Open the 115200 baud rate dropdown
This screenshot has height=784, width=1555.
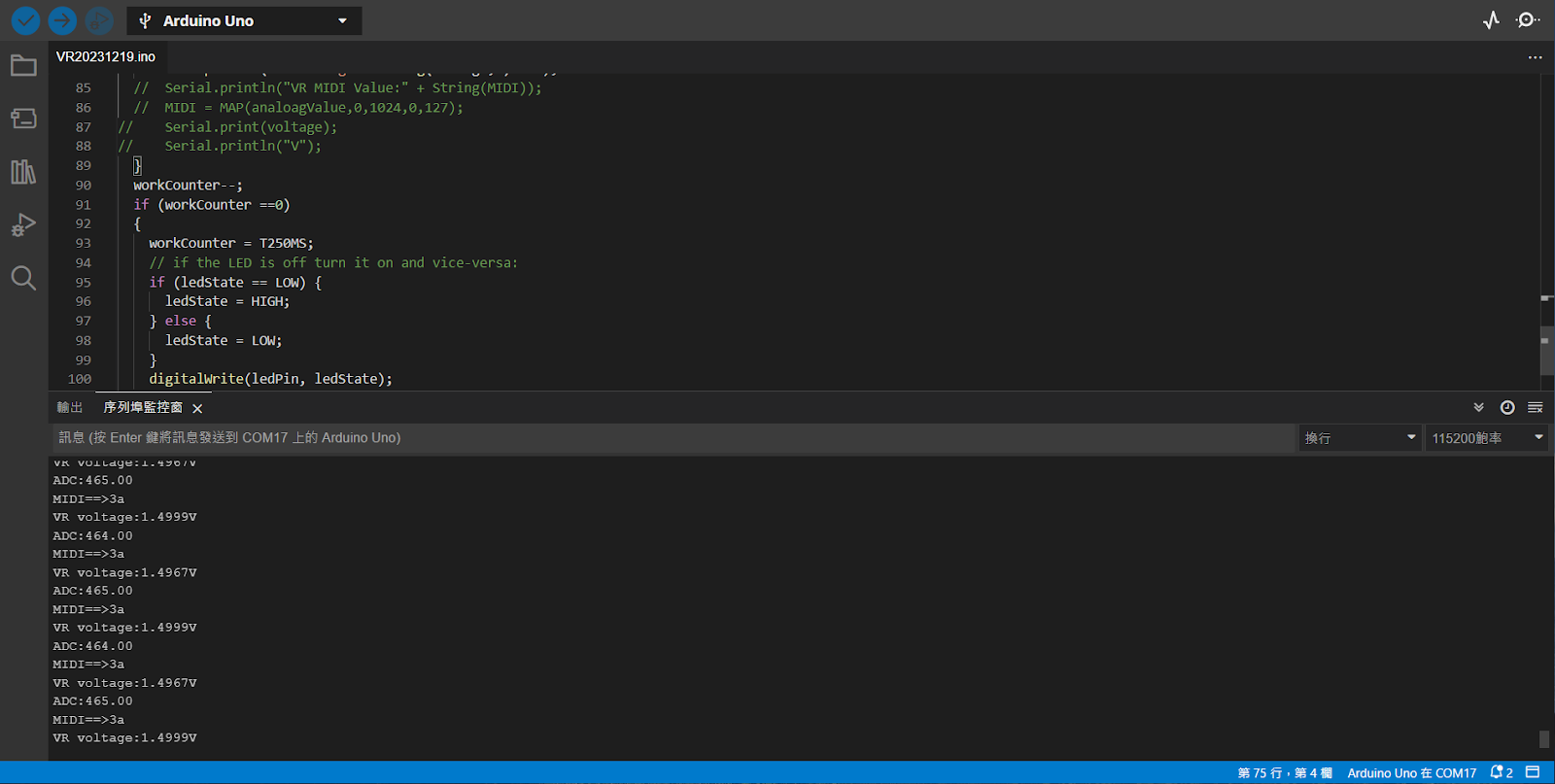(x=1487, y=438)
